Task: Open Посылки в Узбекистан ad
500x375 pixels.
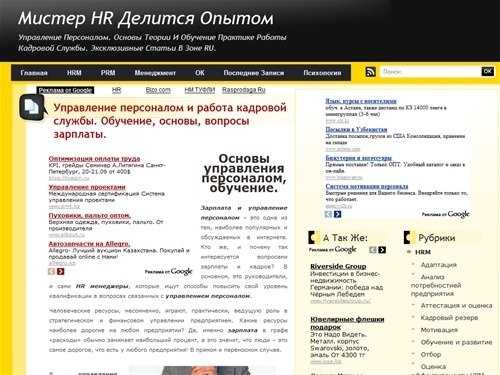Action: click(x=356, y=129)
